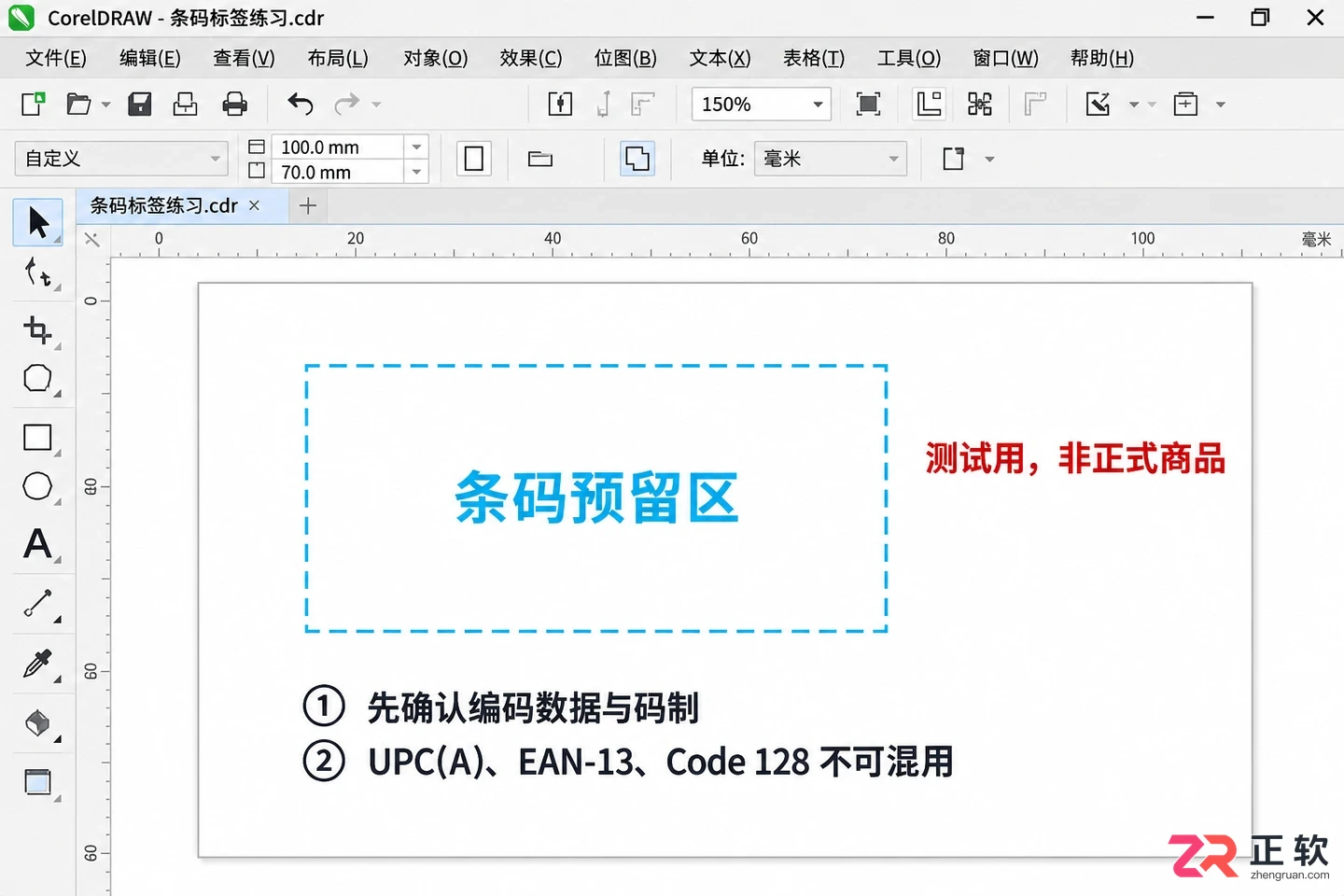This screenshot has width=1344, height=896.
Task: Open the 位图(B) menu
Action: 625,58
